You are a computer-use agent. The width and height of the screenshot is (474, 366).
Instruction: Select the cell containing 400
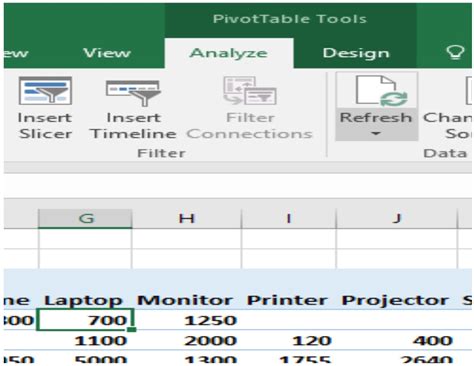click(397, 340)
